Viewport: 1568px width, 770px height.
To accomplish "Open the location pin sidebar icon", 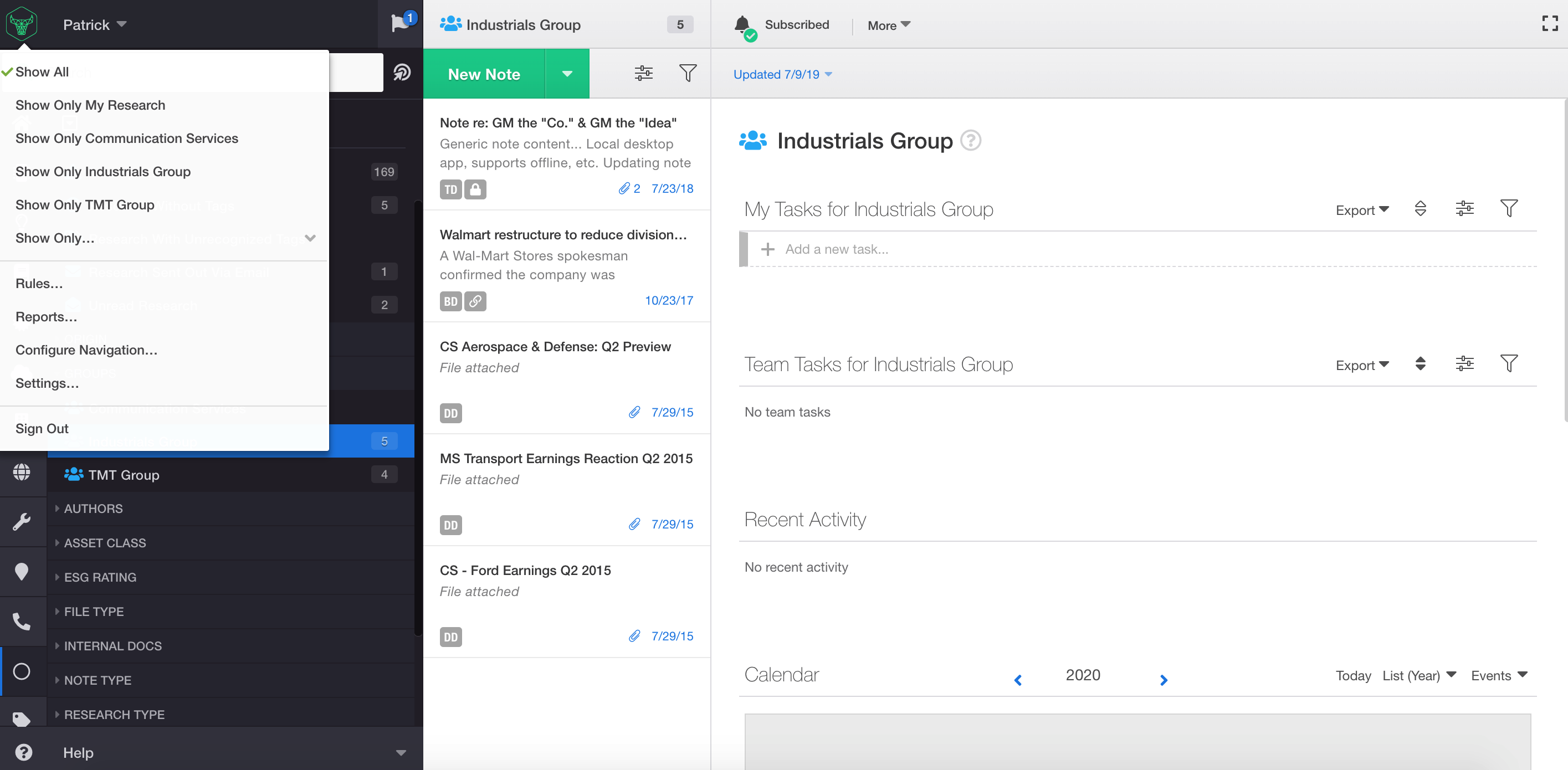I will point(22,572).
